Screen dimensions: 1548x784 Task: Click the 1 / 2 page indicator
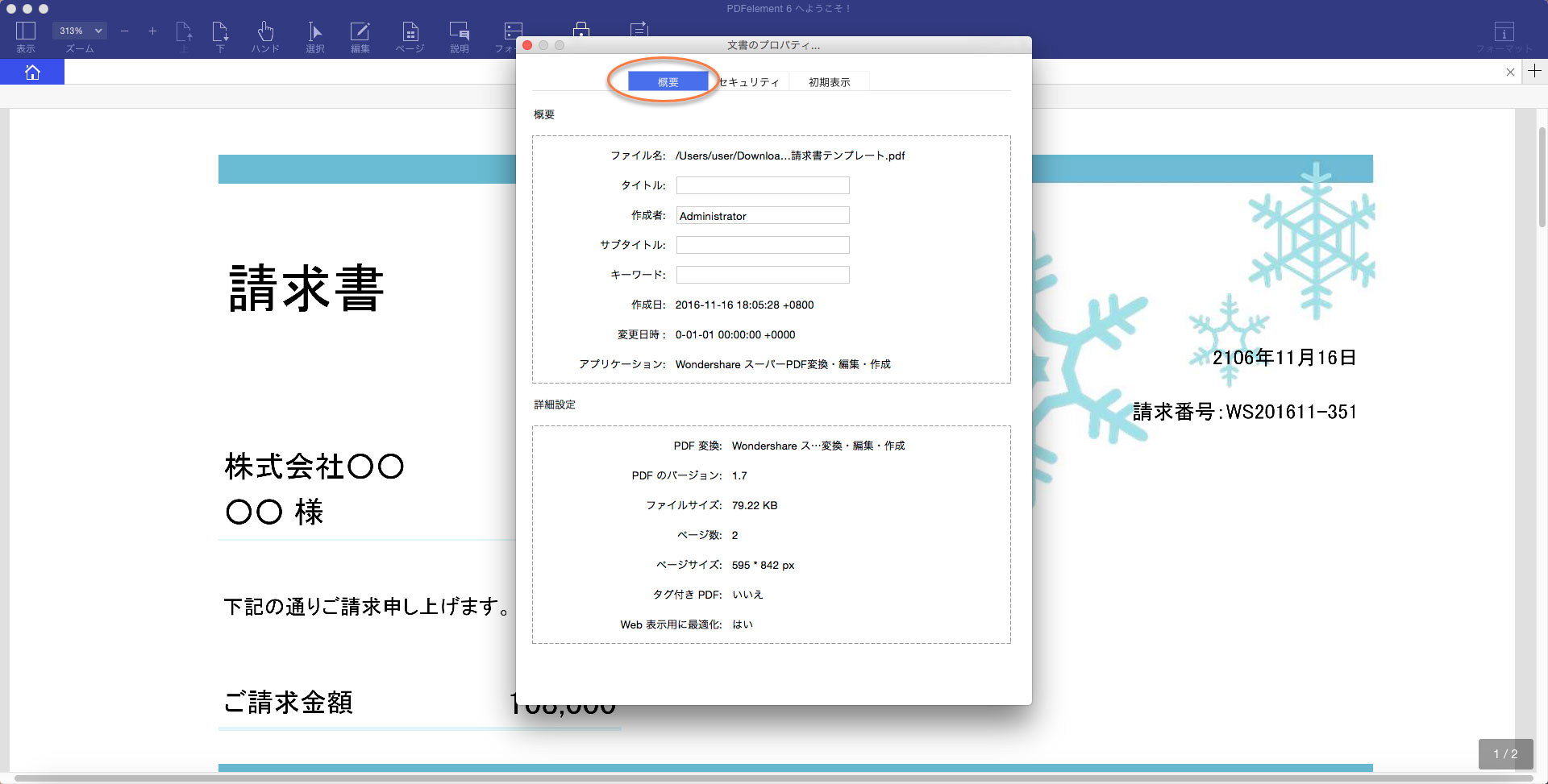pyautogui.click(x=1505, y=754)
